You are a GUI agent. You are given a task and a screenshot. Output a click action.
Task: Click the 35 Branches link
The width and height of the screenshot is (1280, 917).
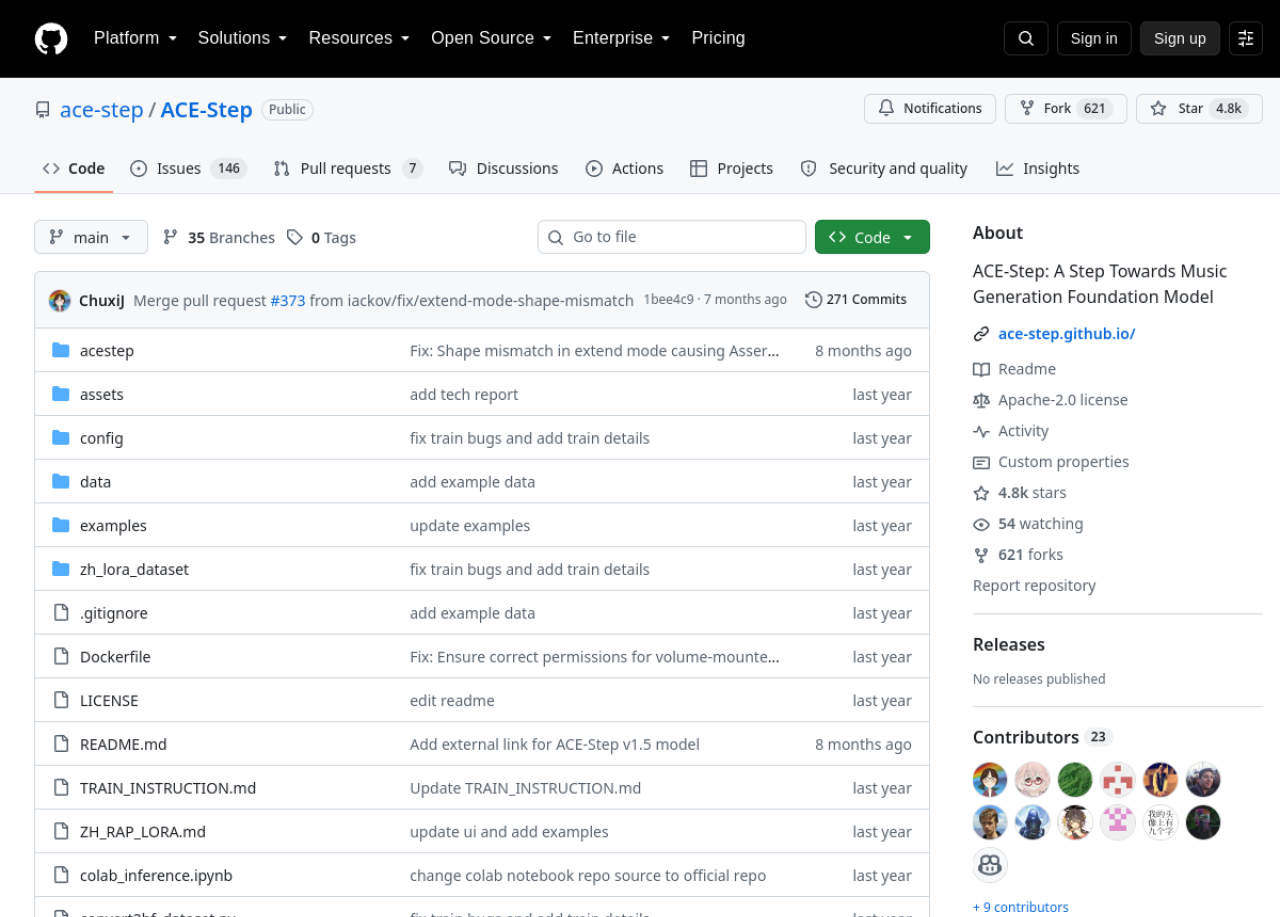tap(219, 237)
